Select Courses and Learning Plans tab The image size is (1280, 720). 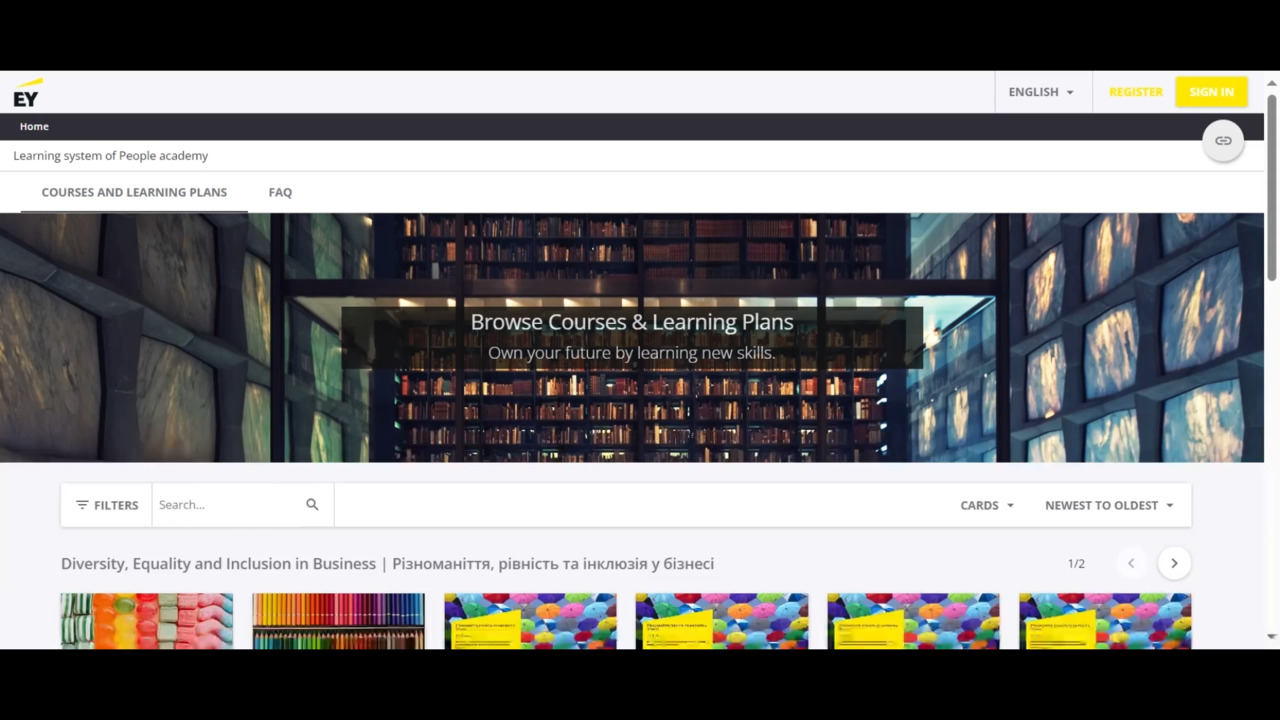coord(134,192)
